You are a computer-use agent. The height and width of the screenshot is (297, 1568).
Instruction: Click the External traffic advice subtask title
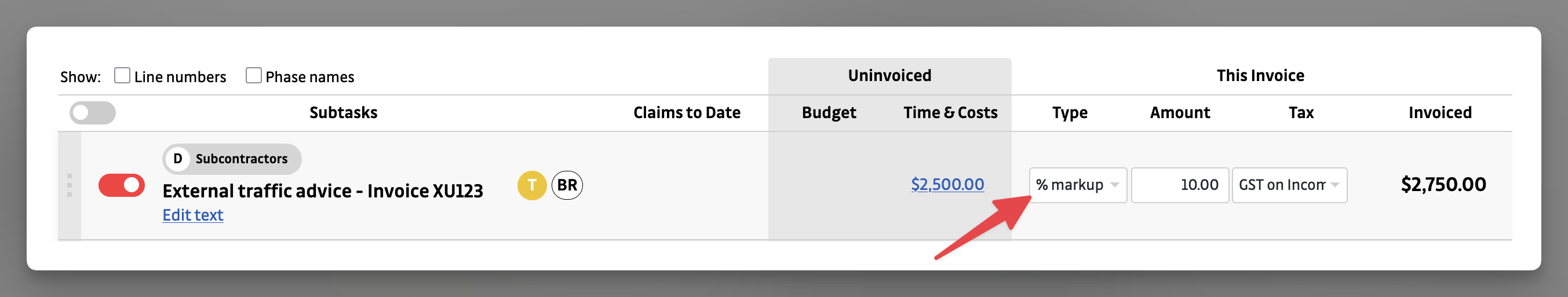click(x=323, y=191)
